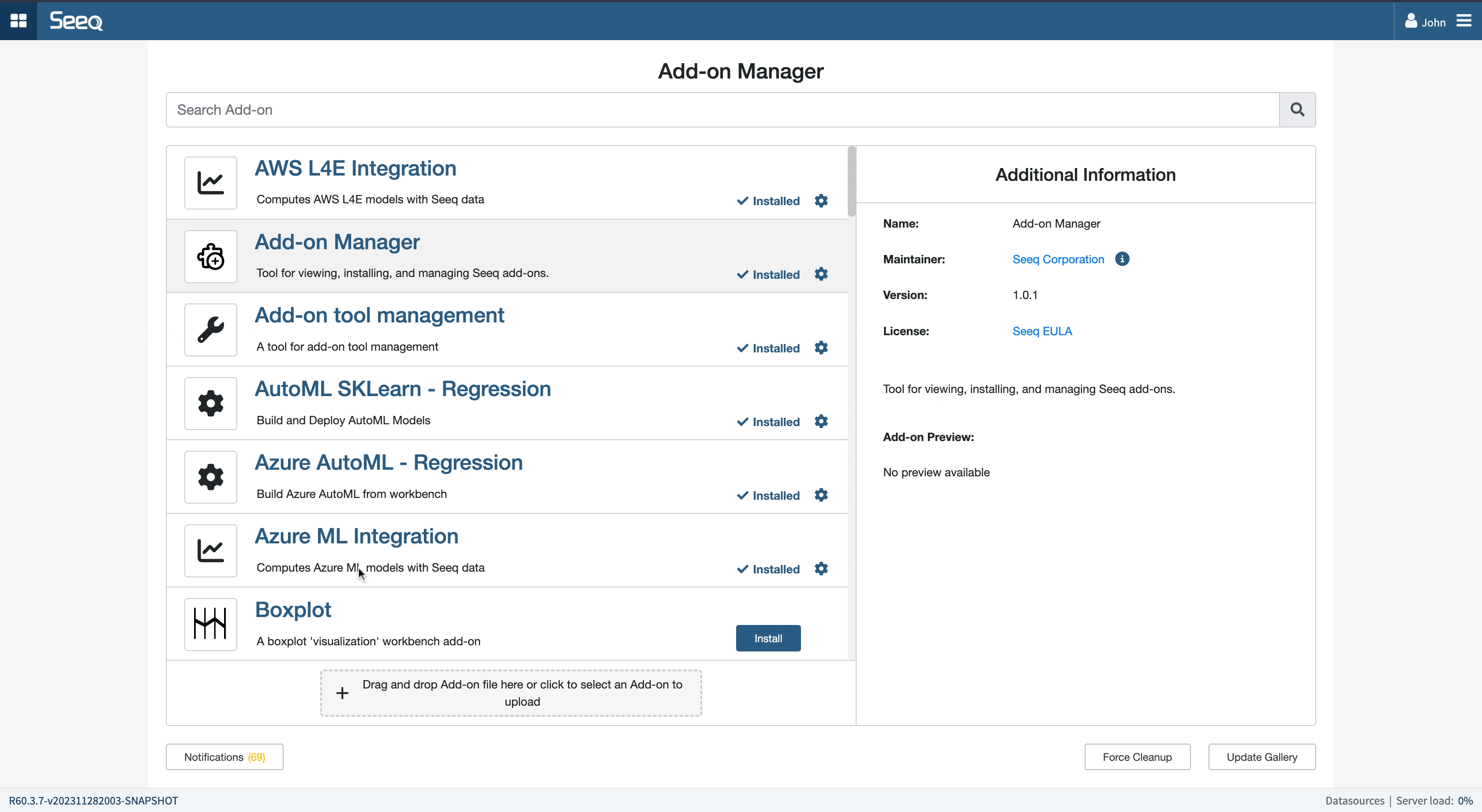Open the Seeq EULA license link
The height and width of the screenshot is (812, 1482).
tap(1042, 331)
